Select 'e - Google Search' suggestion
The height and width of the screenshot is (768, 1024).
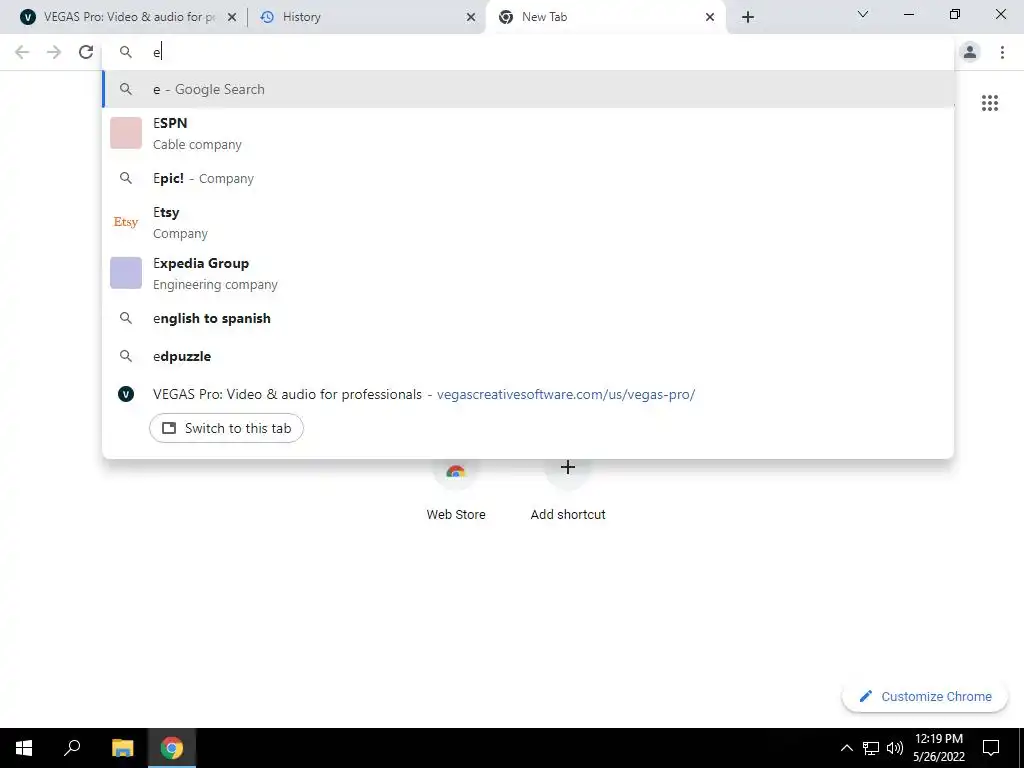(528, 89)
